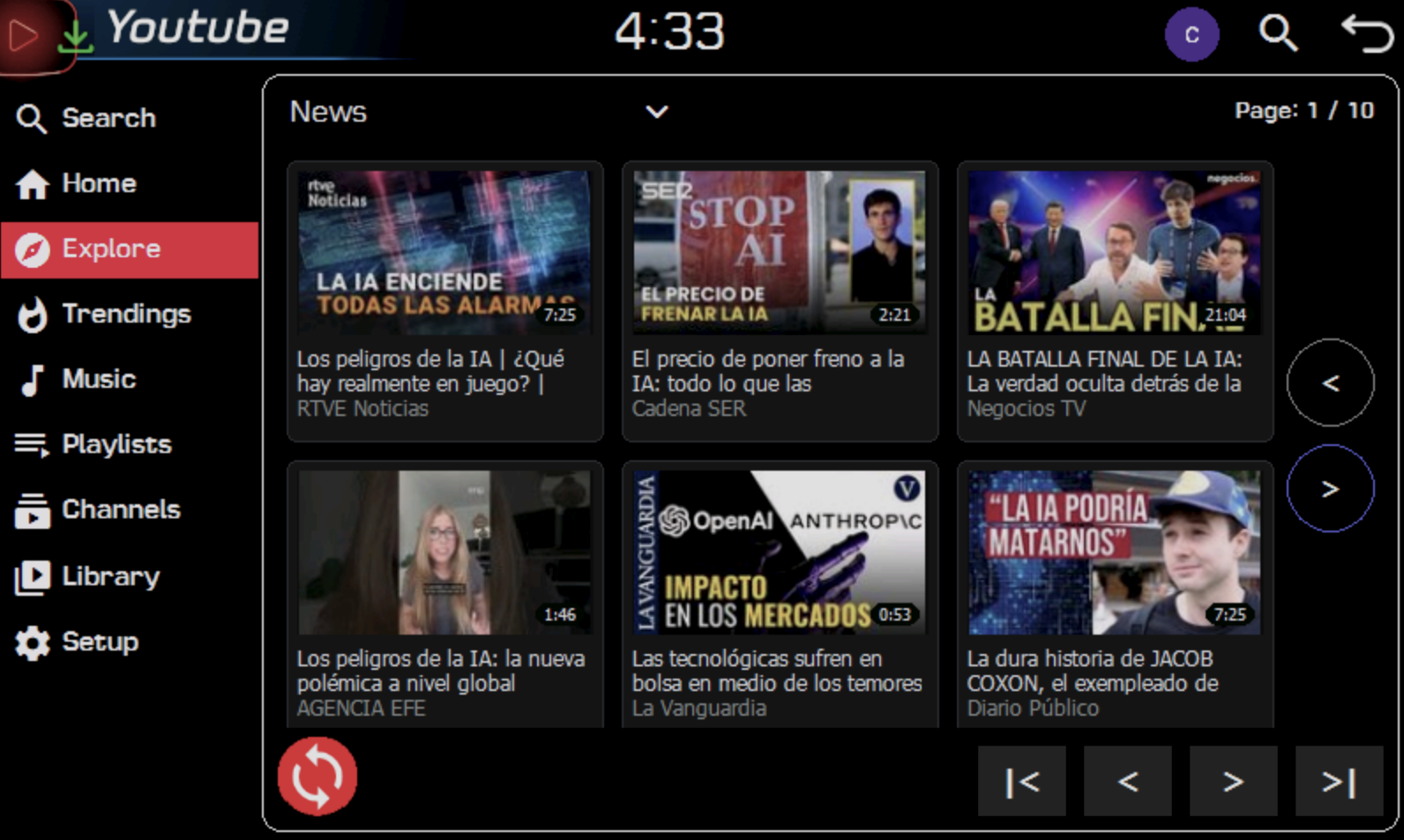
Task: Open the Search menu item
Action: point(130,118)
